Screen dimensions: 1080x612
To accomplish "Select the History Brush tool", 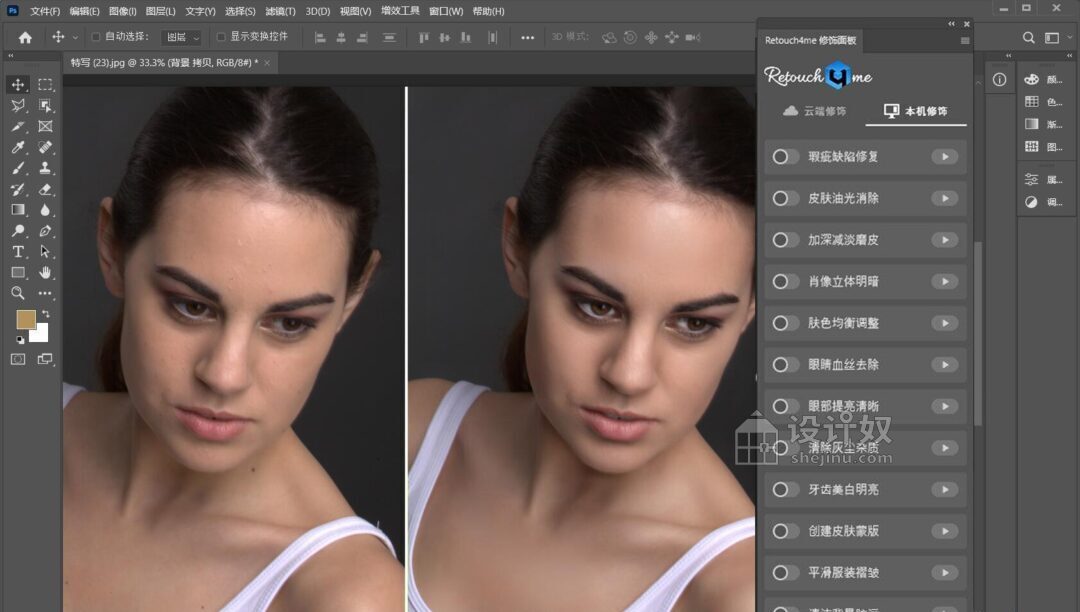I will tap(18, 189).
